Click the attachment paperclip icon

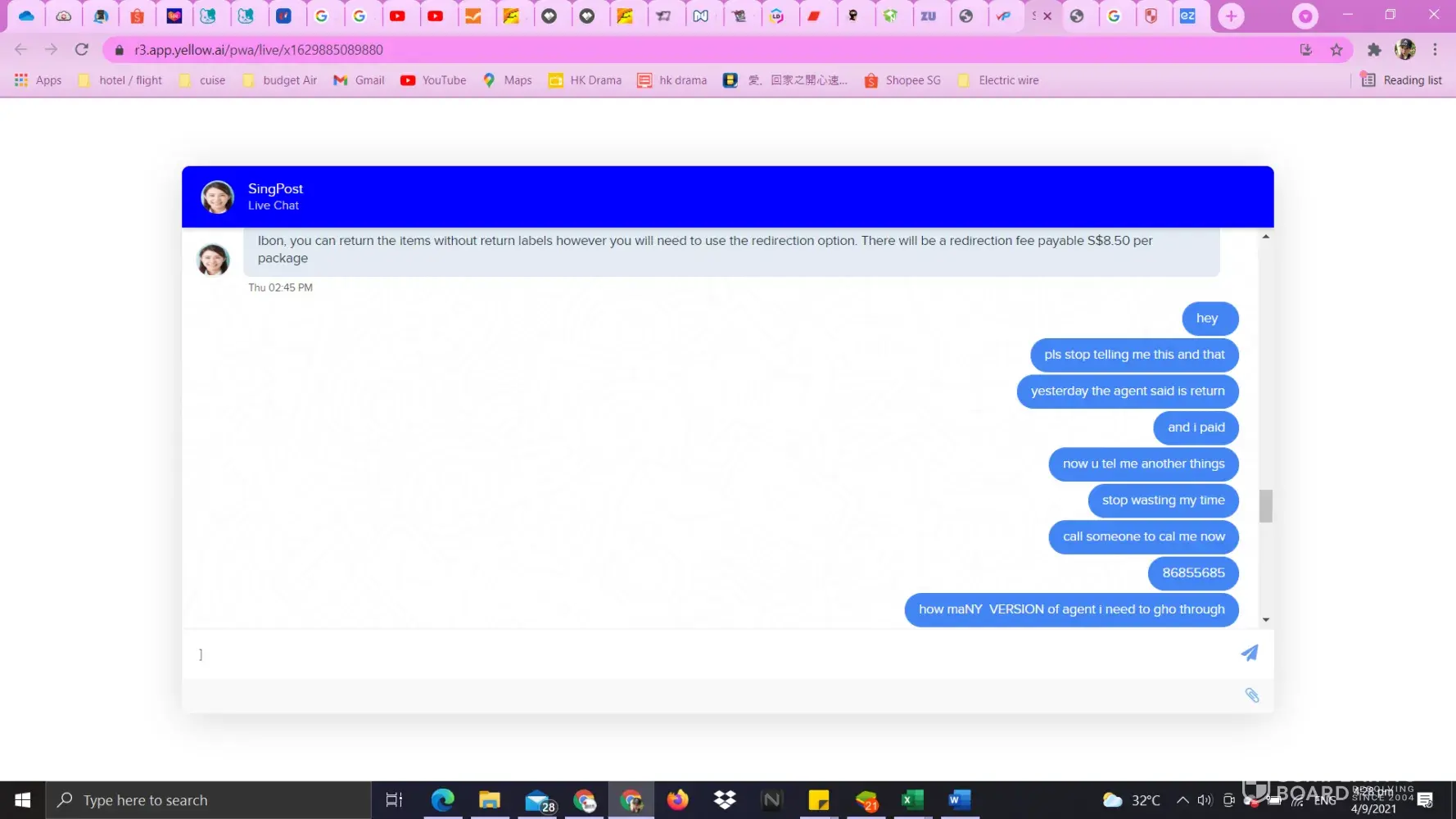click(x=1251, y=695)
